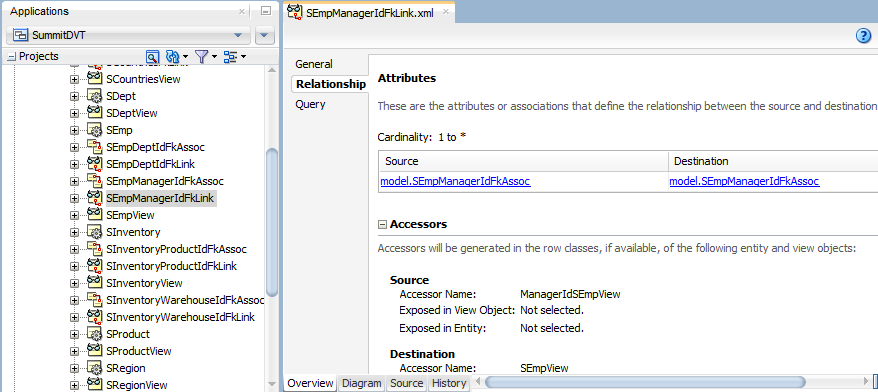Open the Source bottom tab

coord(407,384)
